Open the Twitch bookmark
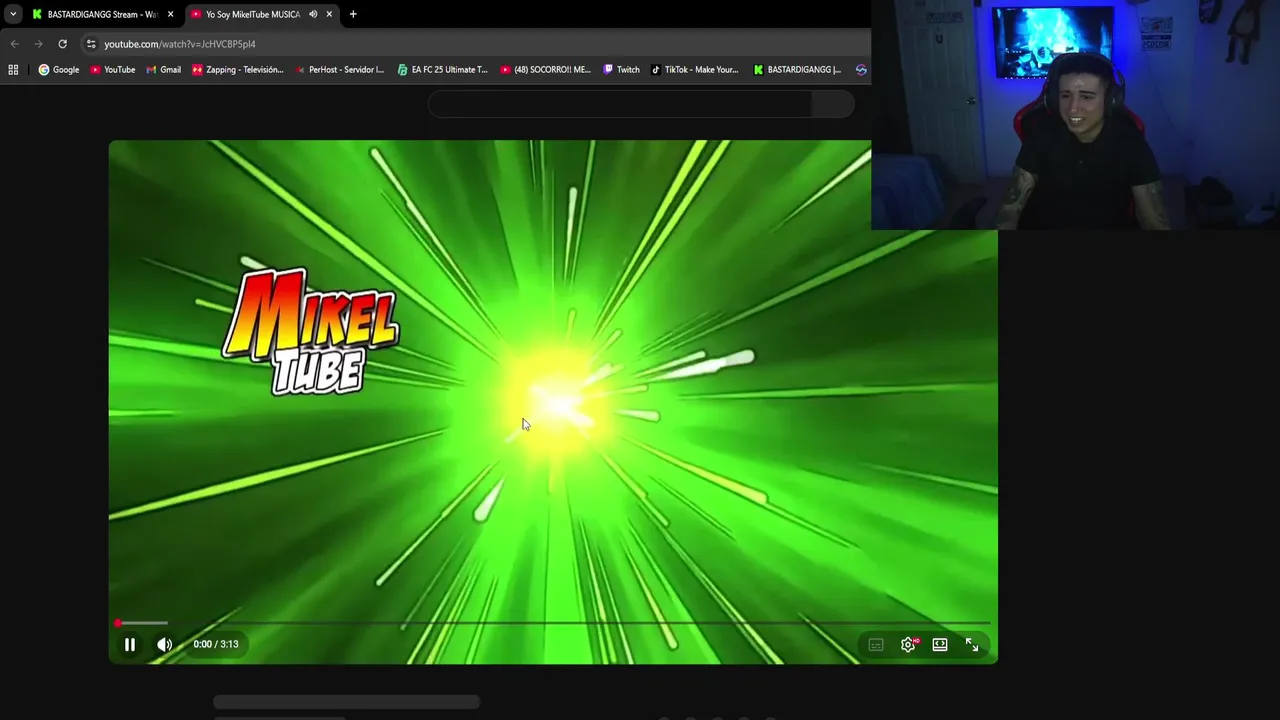Screen dimensions: 1280x720 621,70
